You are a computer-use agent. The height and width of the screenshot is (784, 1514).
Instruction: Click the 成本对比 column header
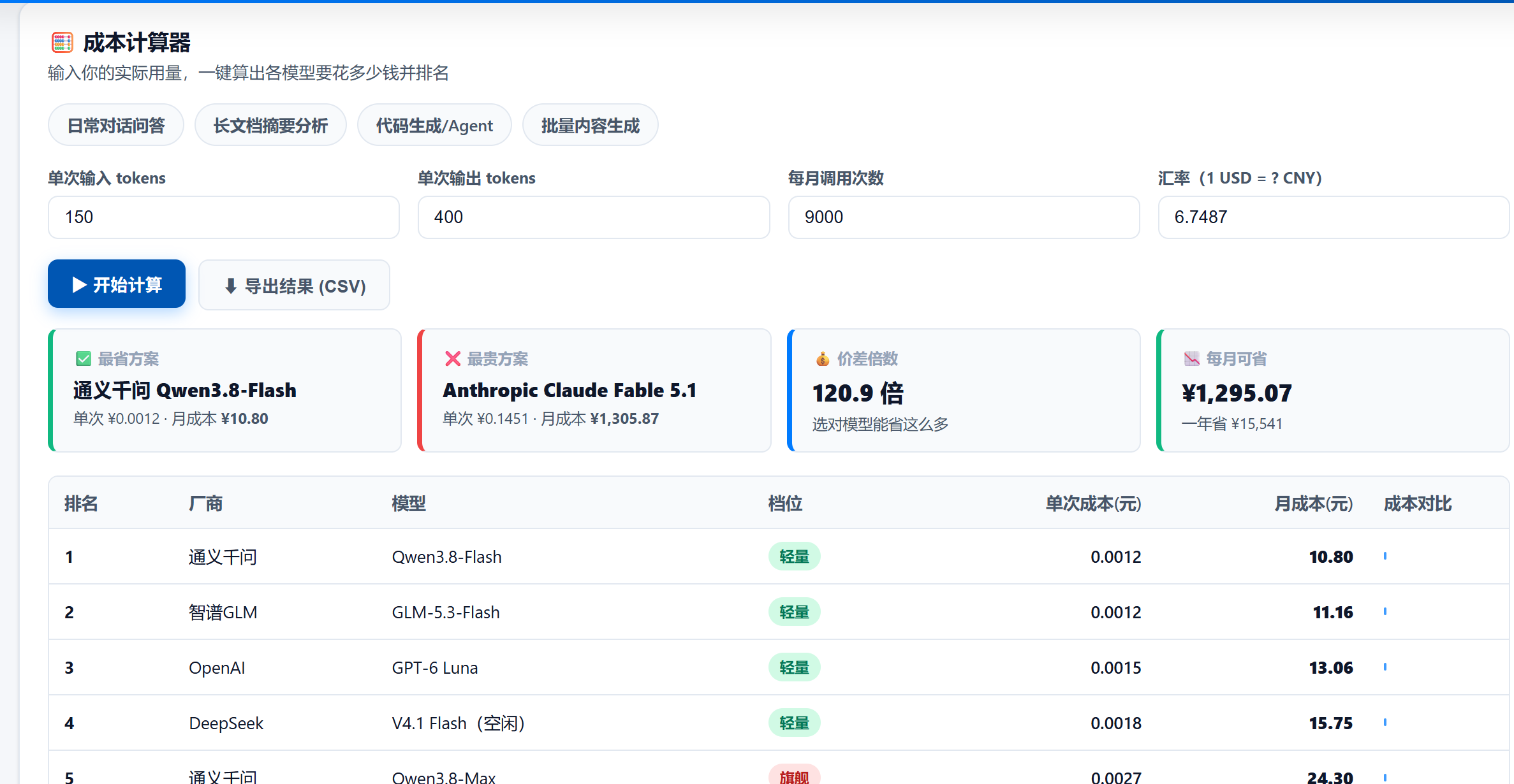pos(1418,504)
